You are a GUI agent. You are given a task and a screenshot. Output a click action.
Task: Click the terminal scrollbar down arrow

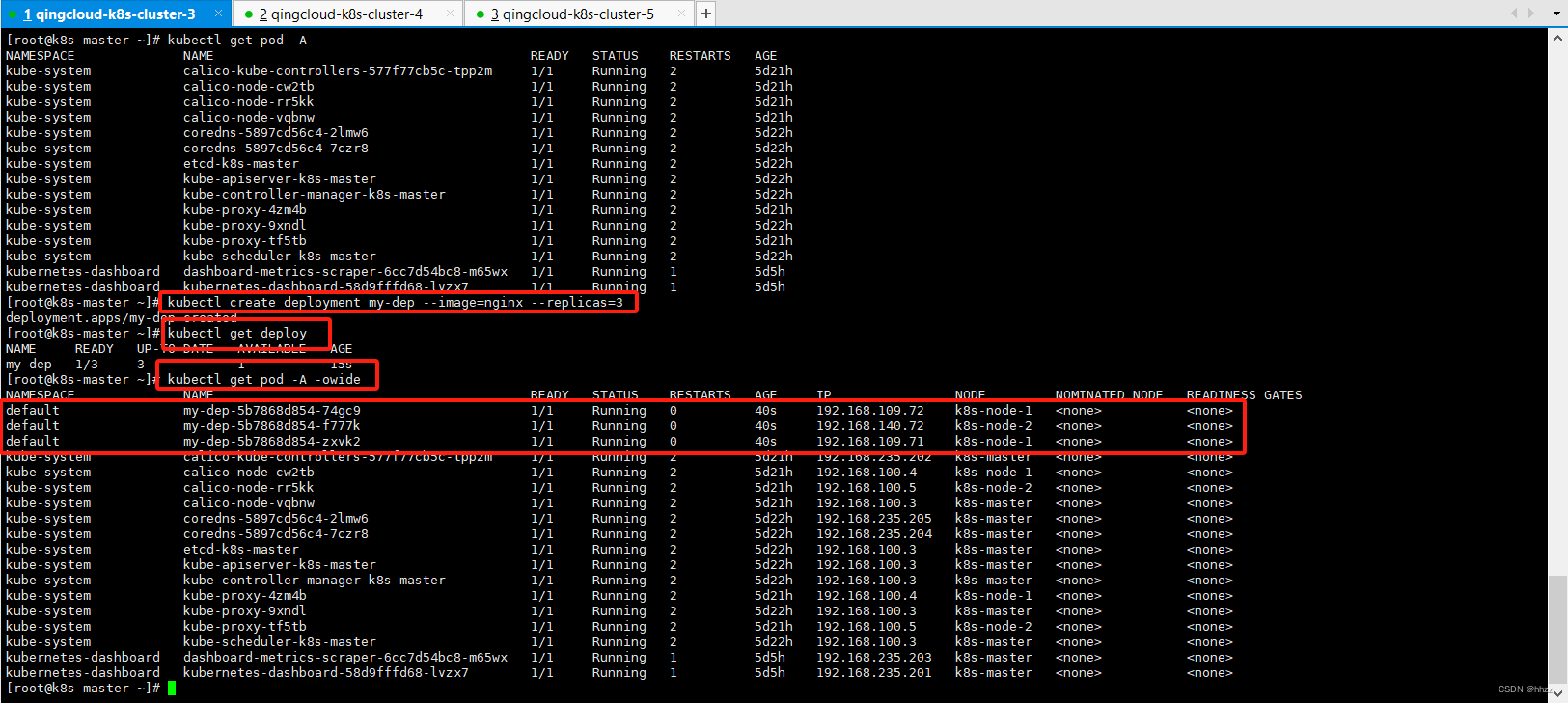(x=1557, y=693)
